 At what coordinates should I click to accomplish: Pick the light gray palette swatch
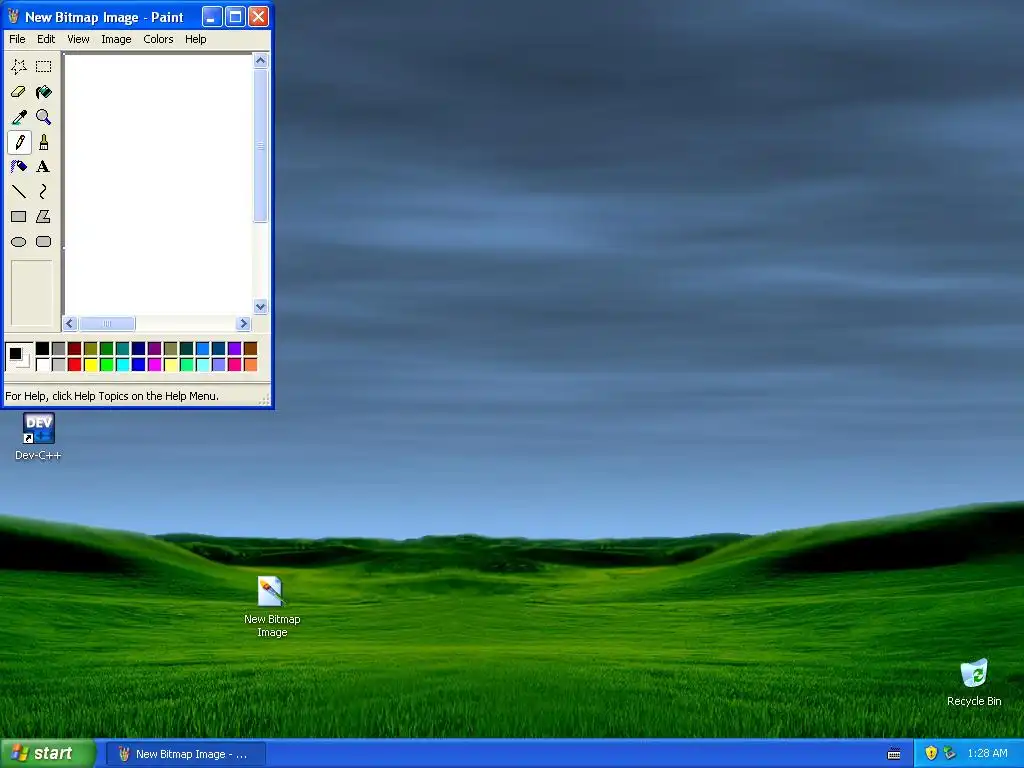[x=59, y=364]
